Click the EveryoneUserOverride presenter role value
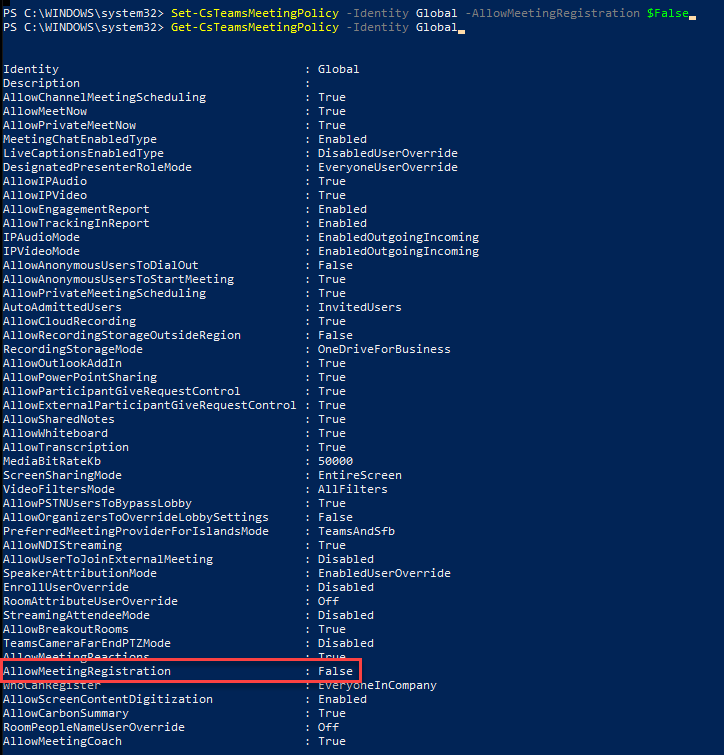This screenshot has height=755, width=724. coord(387,167)
